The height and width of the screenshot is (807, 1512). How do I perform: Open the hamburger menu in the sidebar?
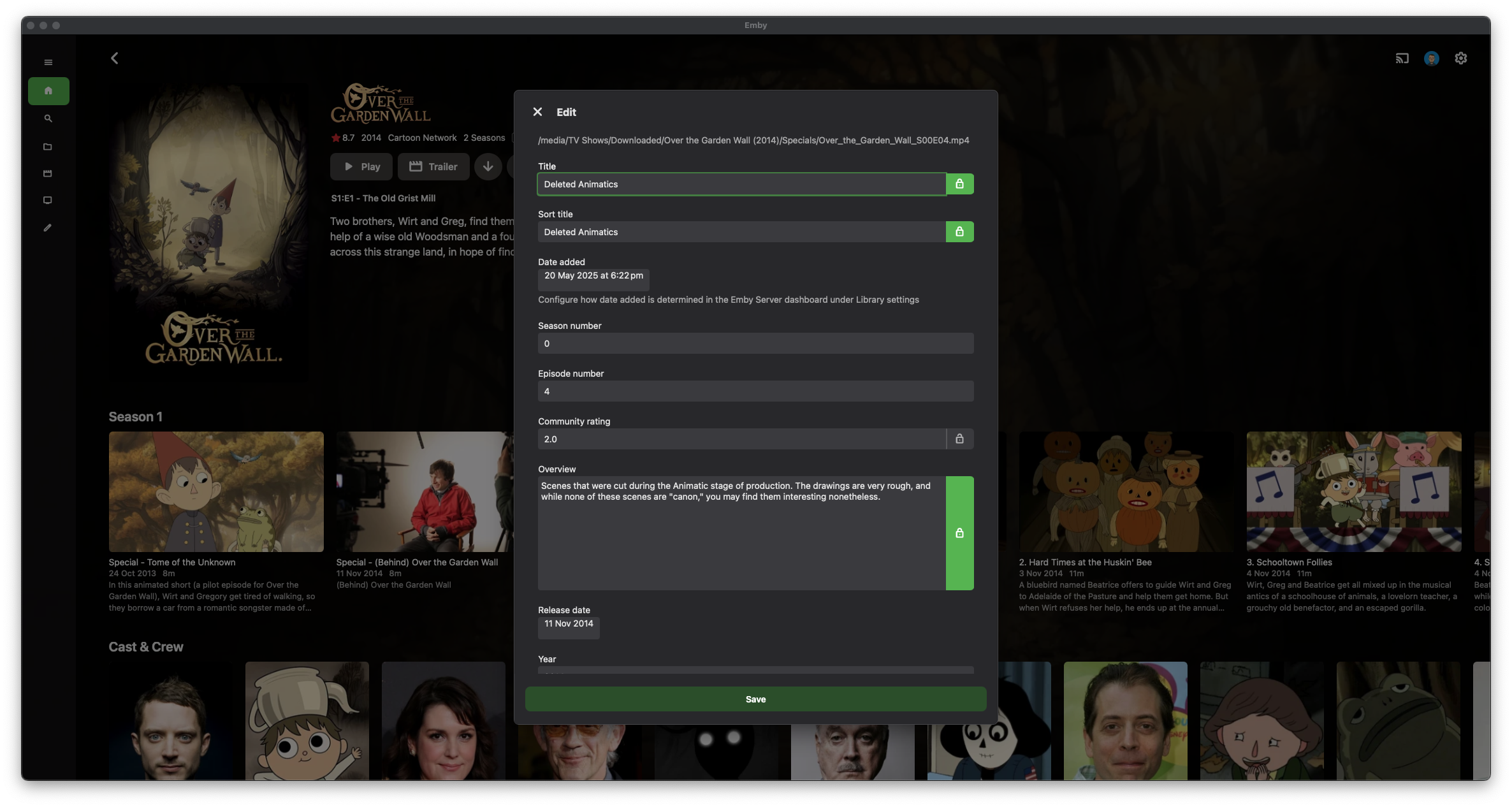pyautogui.click(x=48, y=62)
